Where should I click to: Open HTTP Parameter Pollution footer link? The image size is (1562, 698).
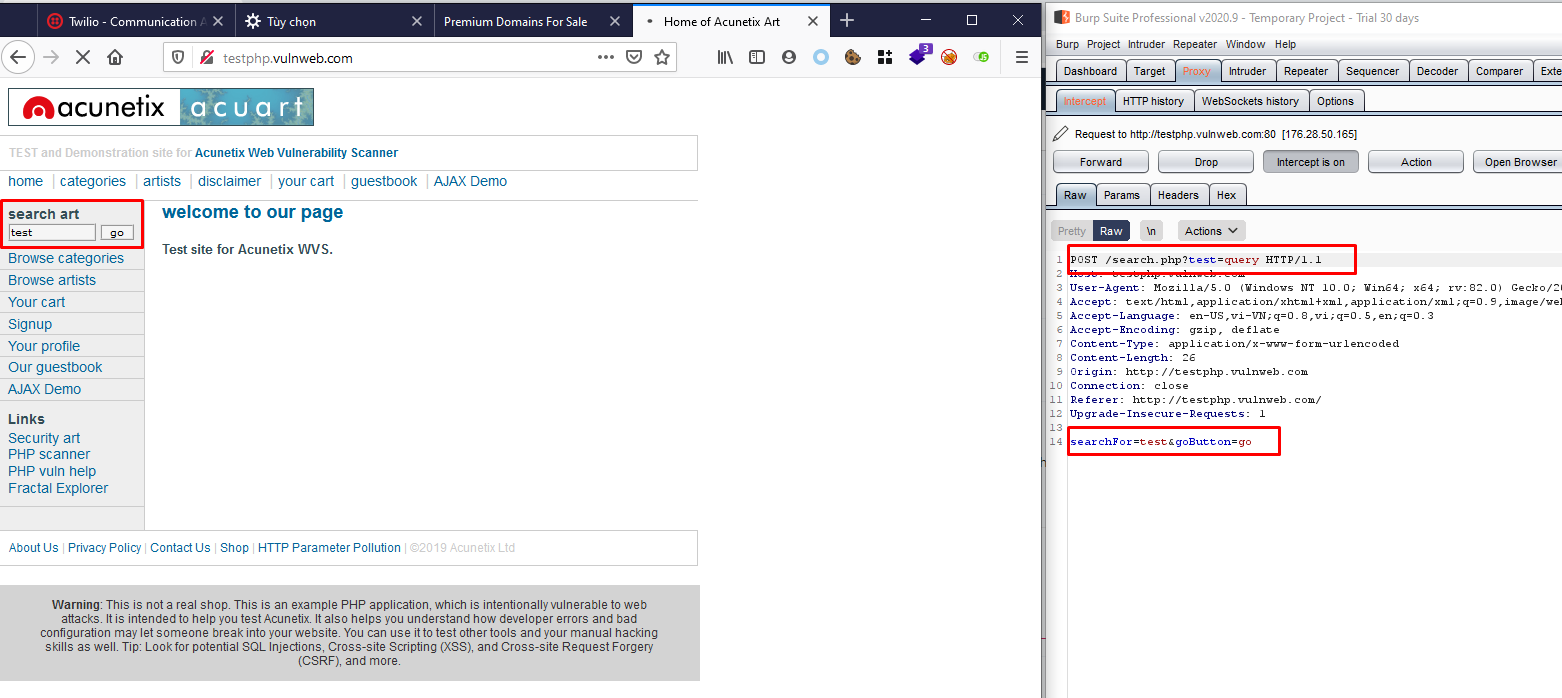(x=329, y=548)
